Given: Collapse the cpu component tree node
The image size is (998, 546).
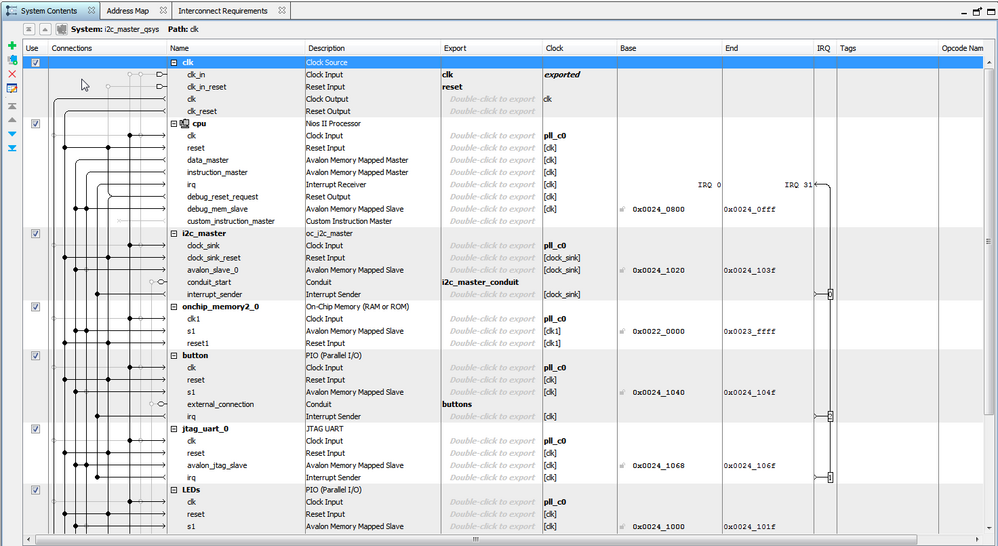Looking at the screenshot, I should [174, 123].
